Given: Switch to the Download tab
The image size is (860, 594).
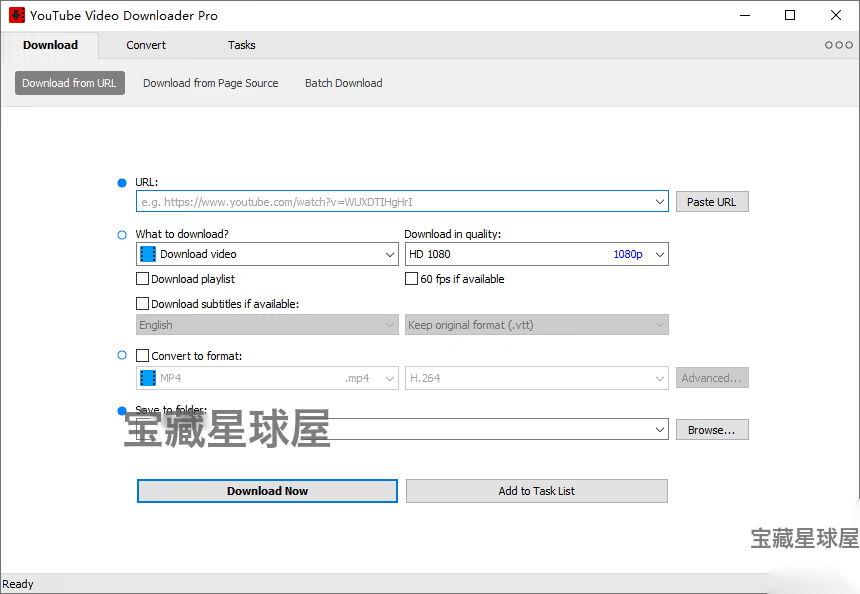Looking at the screenshot, I should click(x=50, y=45).
